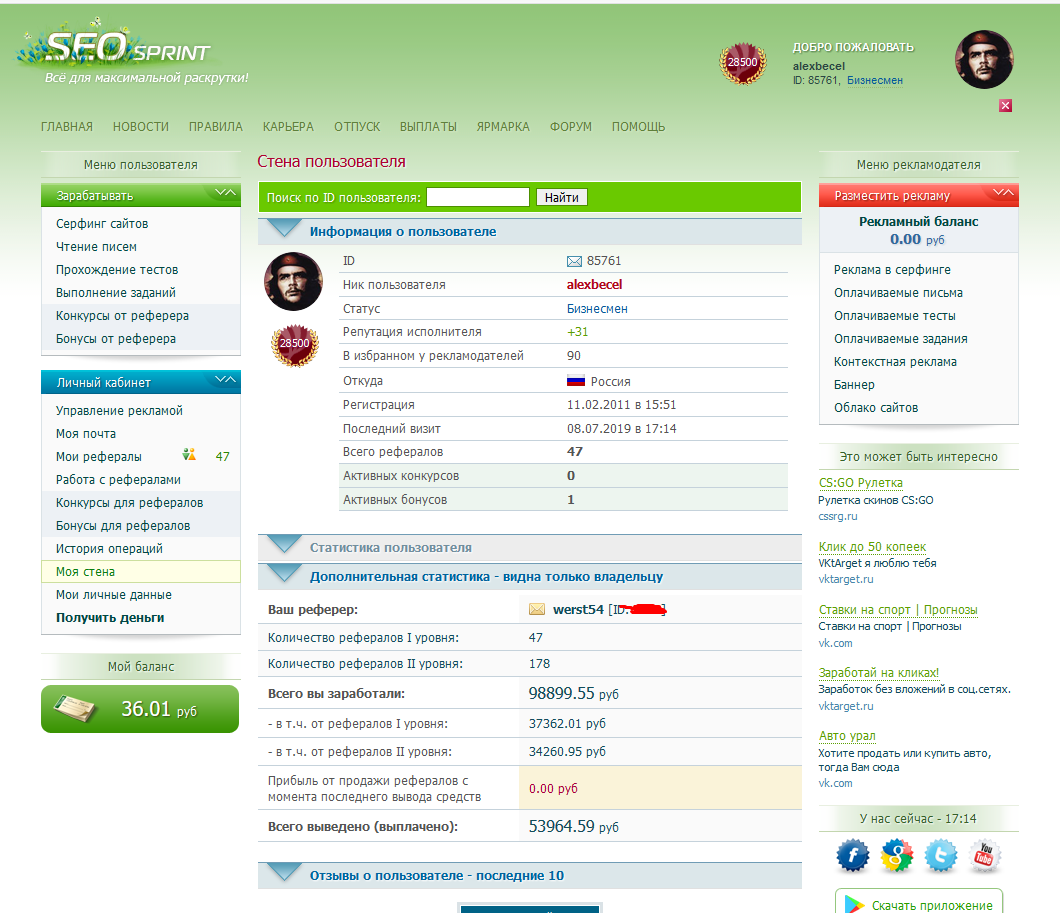Click the money icon in balance box

click(x=76, y=708)
